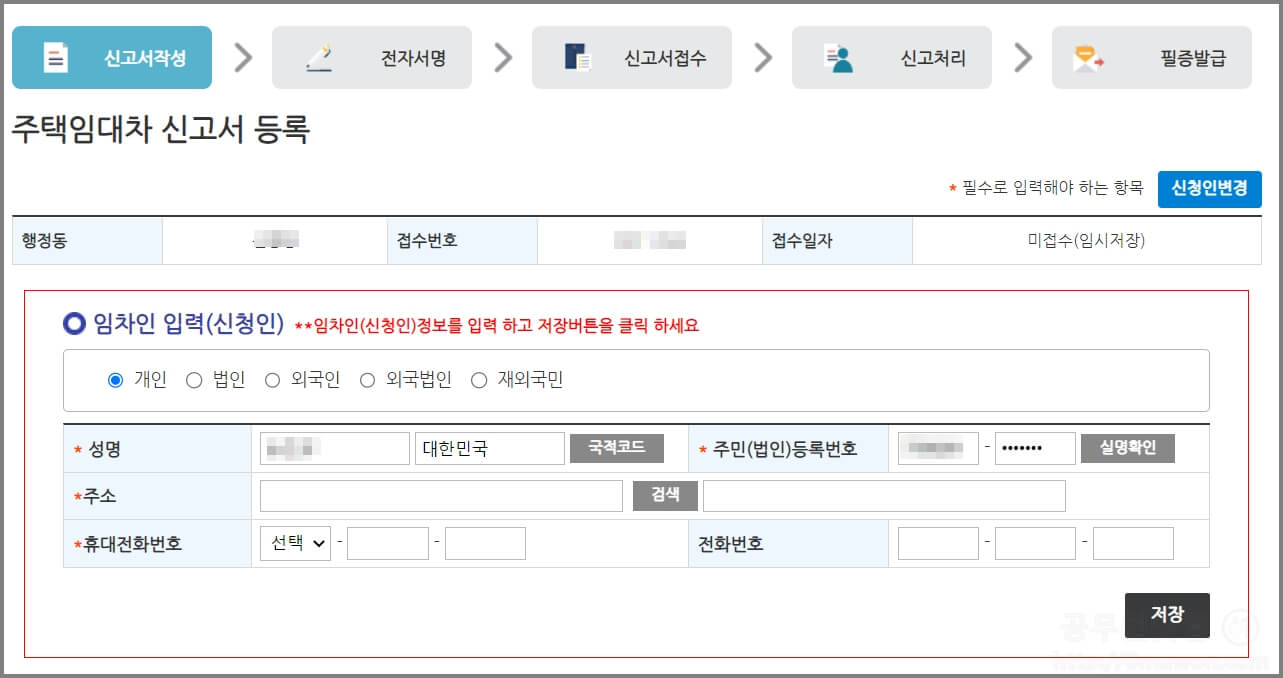Screen dimensions: 1283x678
Task: Click the 전자서명 pencil icon
Action: [320, 57]
